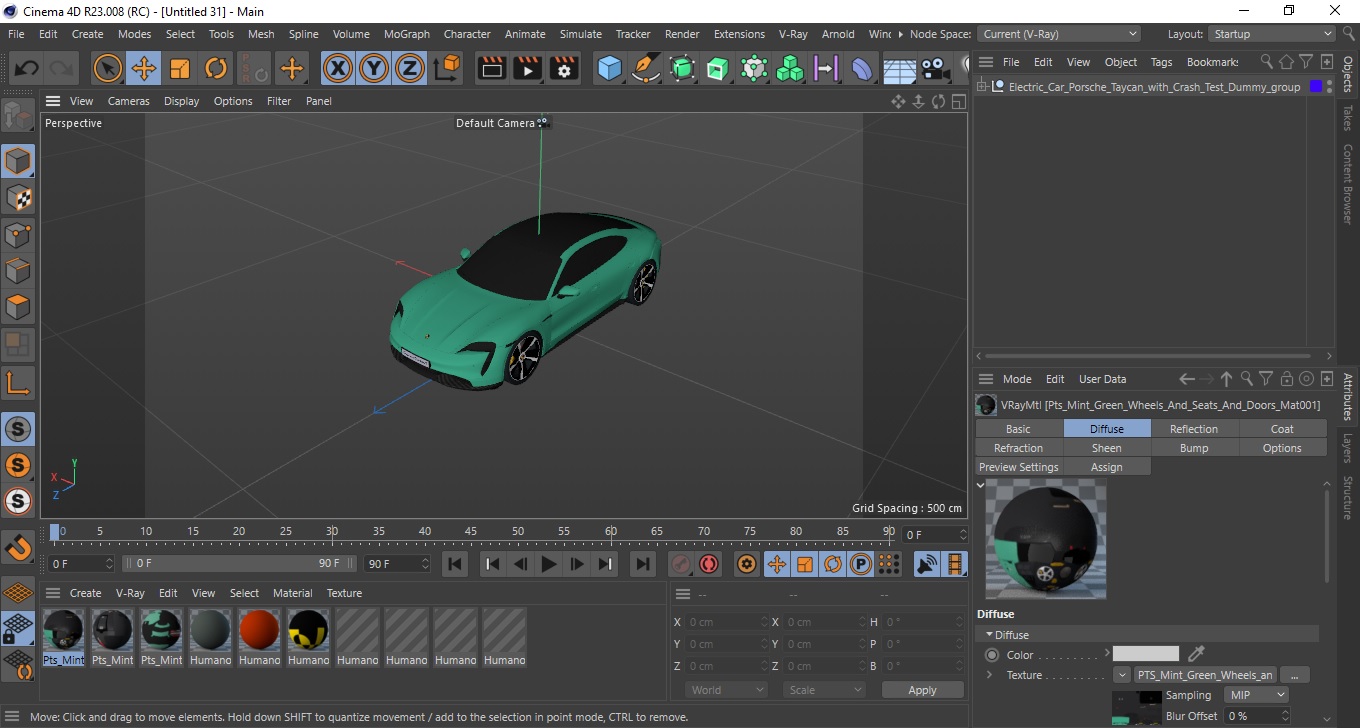Switch to Reflection tab

[x=1194, y=429]
